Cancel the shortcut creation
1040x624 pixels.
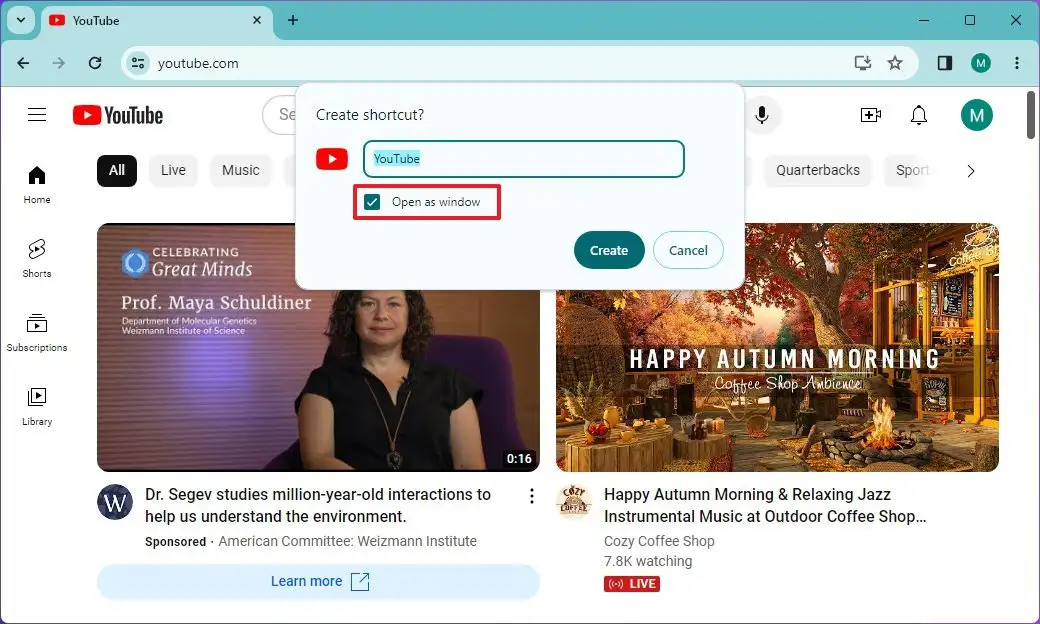pyautogui.click(x=688, y=250)
